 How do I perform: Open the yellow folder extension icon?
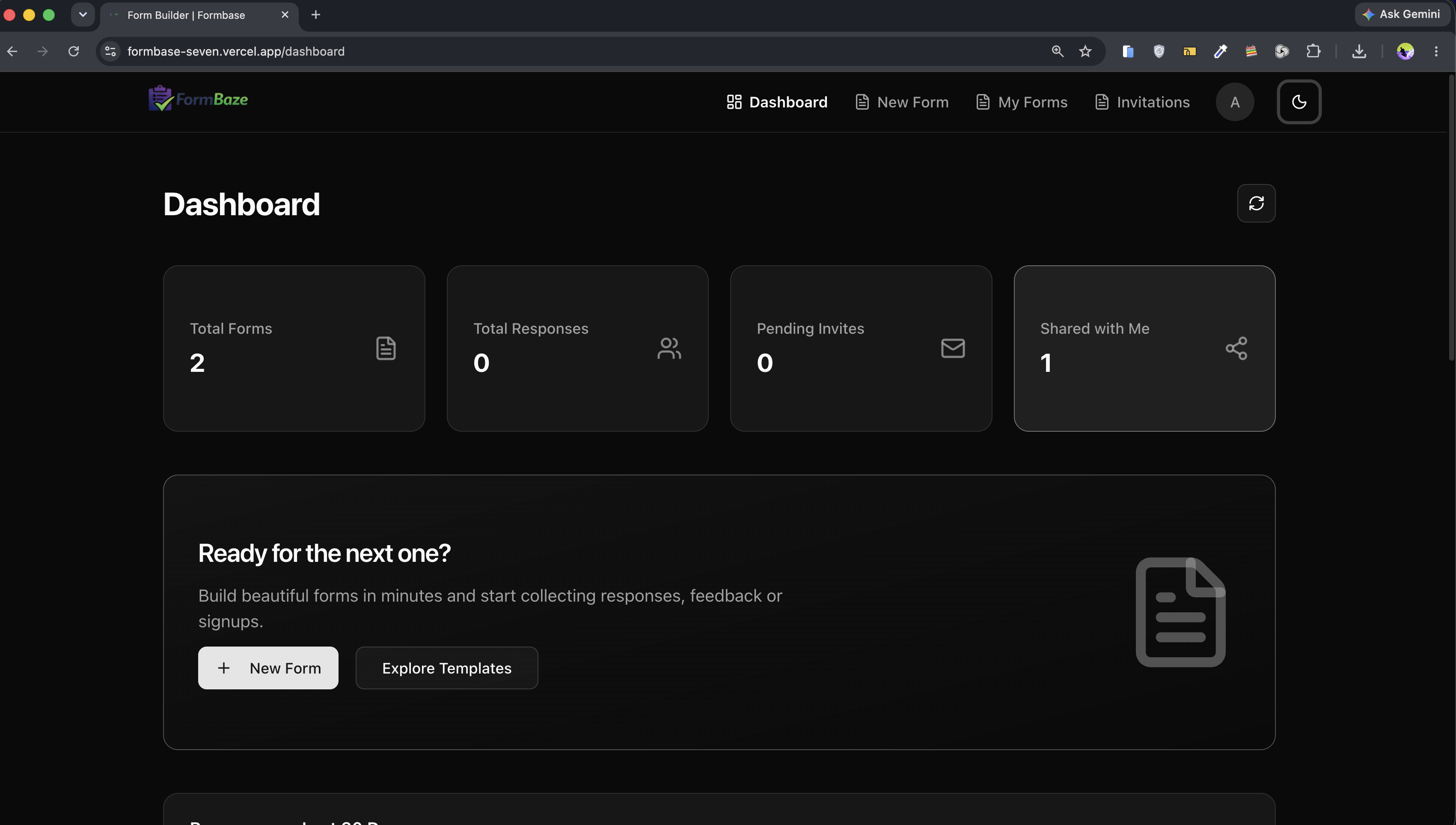(1189, 51)
